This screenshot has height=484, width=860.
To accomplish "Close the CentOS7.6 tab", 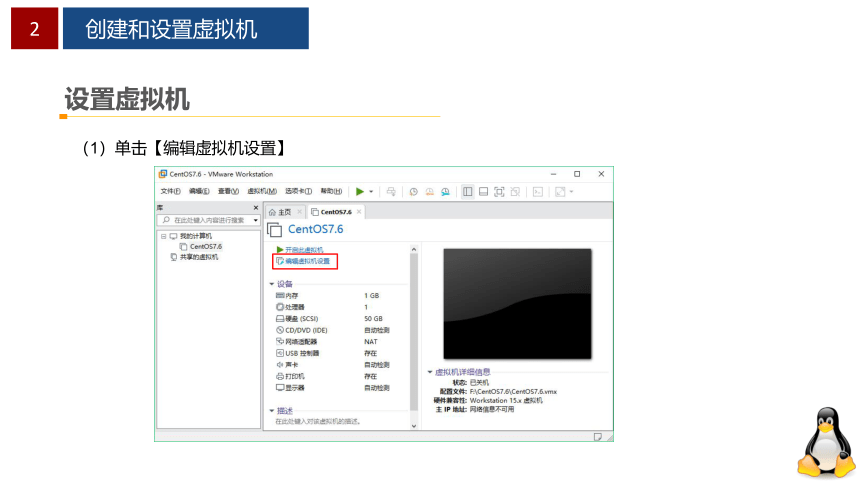I will click(359, 212).
